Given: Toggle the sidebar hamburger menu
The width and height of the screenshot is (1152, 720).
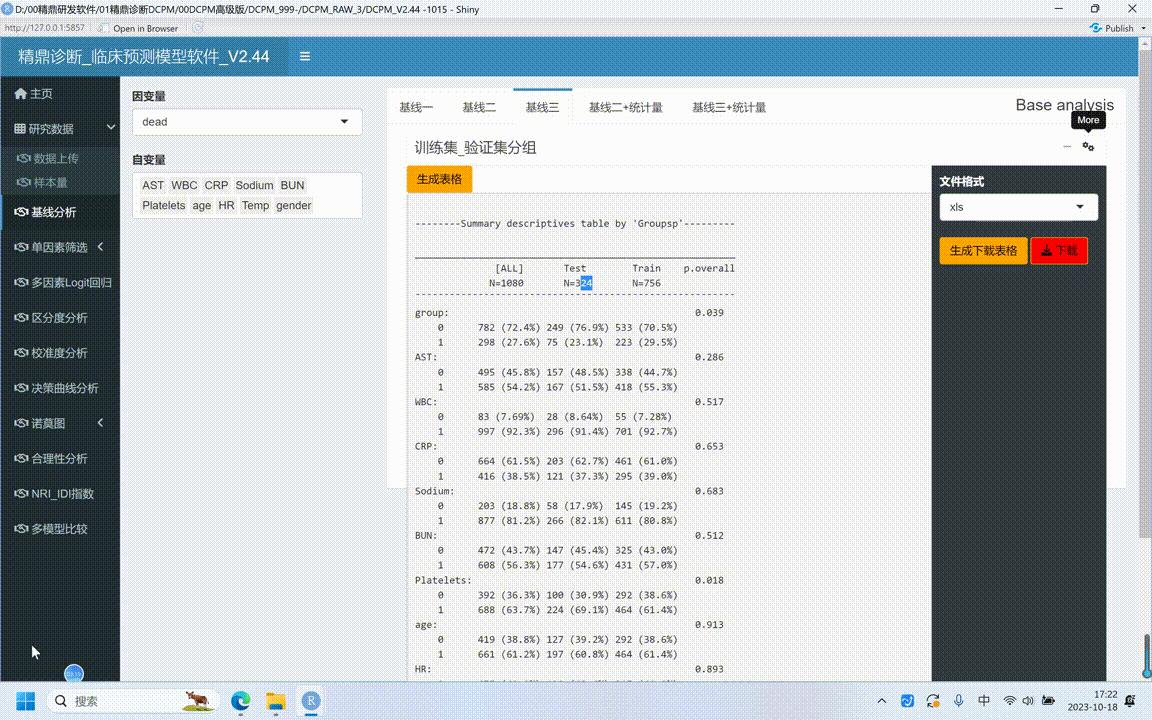Looking at the screenshot, I should point(305,57).
